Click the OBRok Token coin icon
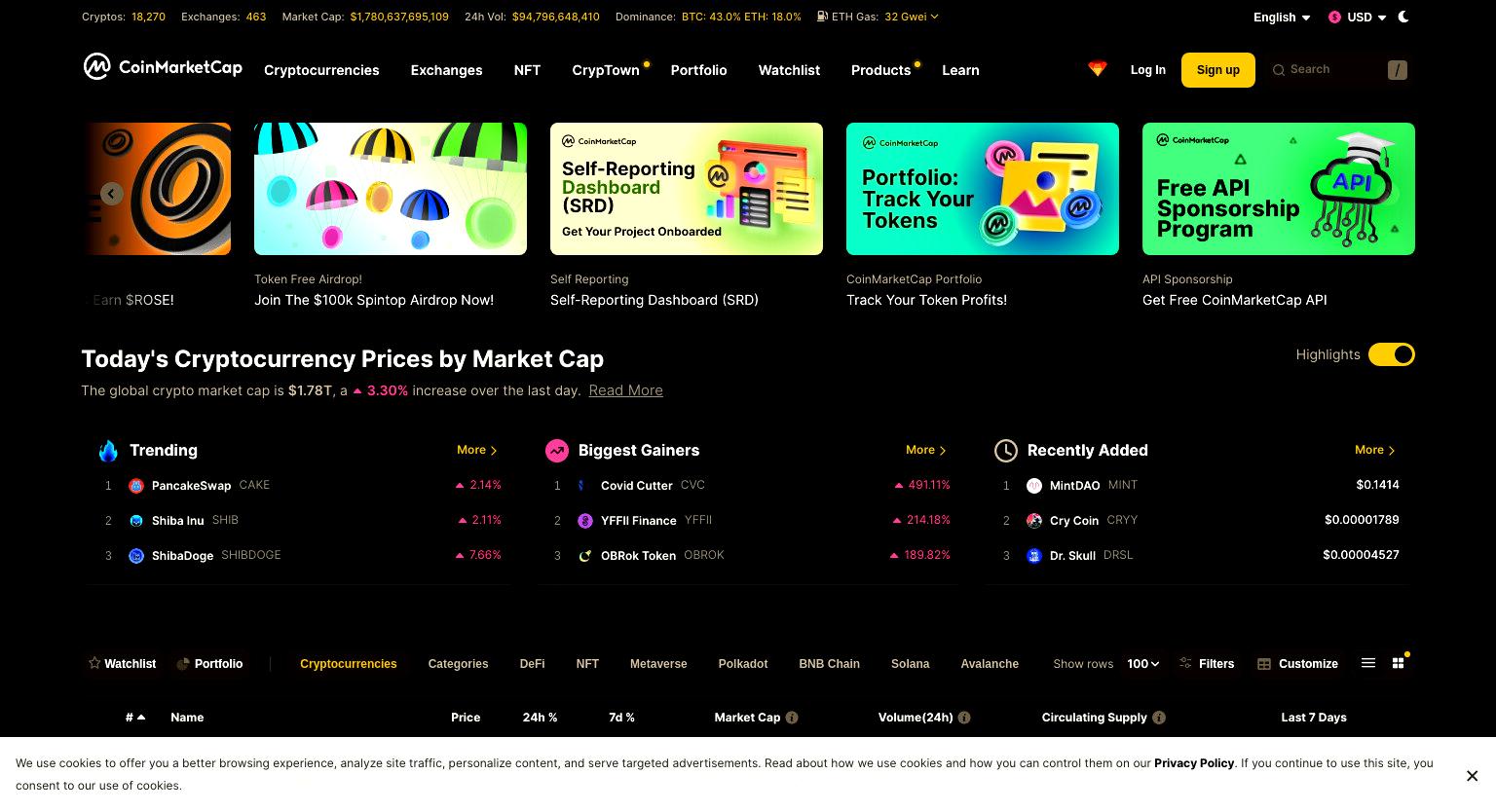 point(585,556)
